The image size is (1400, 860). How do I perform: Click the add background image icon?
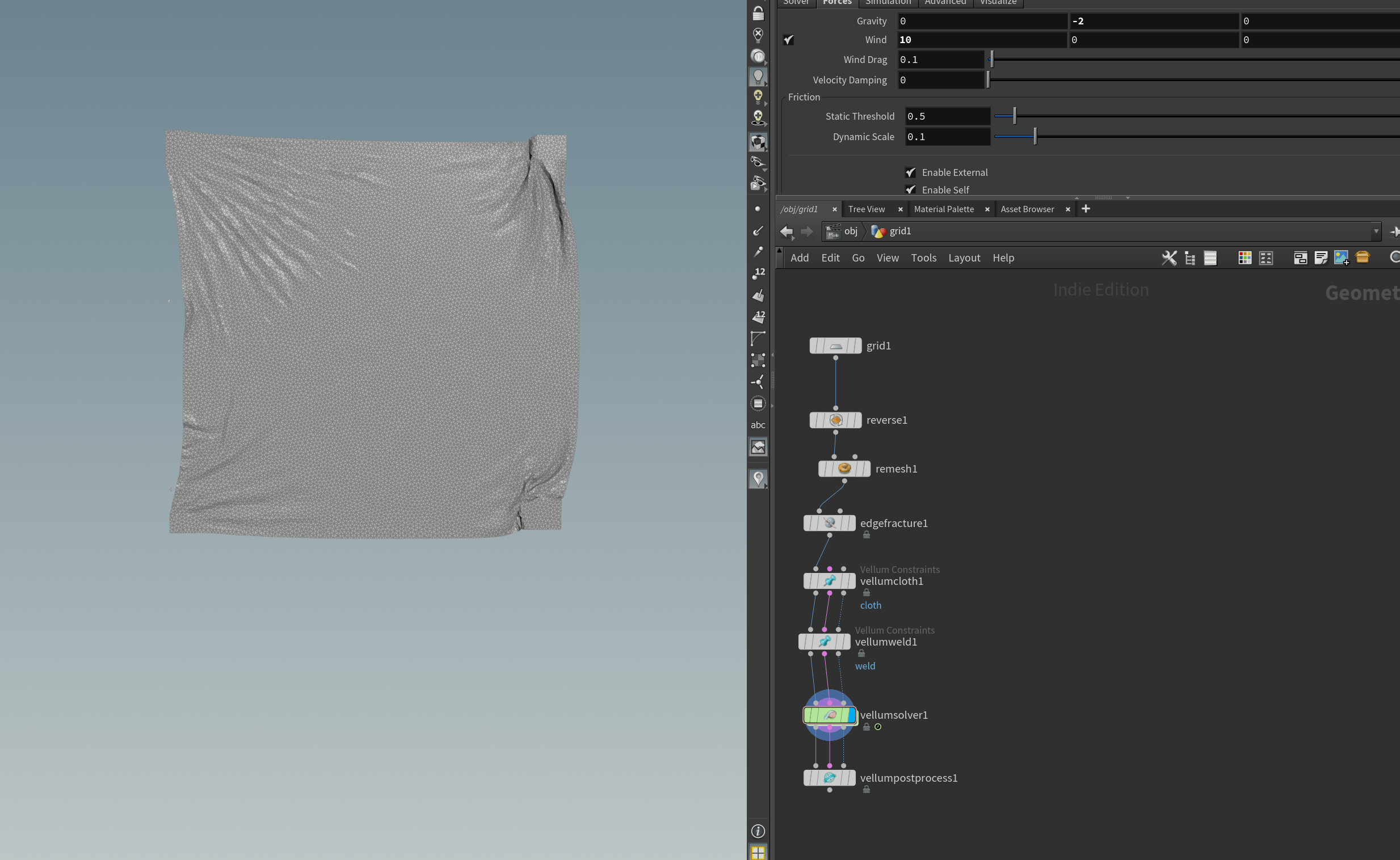point(1342,258)
